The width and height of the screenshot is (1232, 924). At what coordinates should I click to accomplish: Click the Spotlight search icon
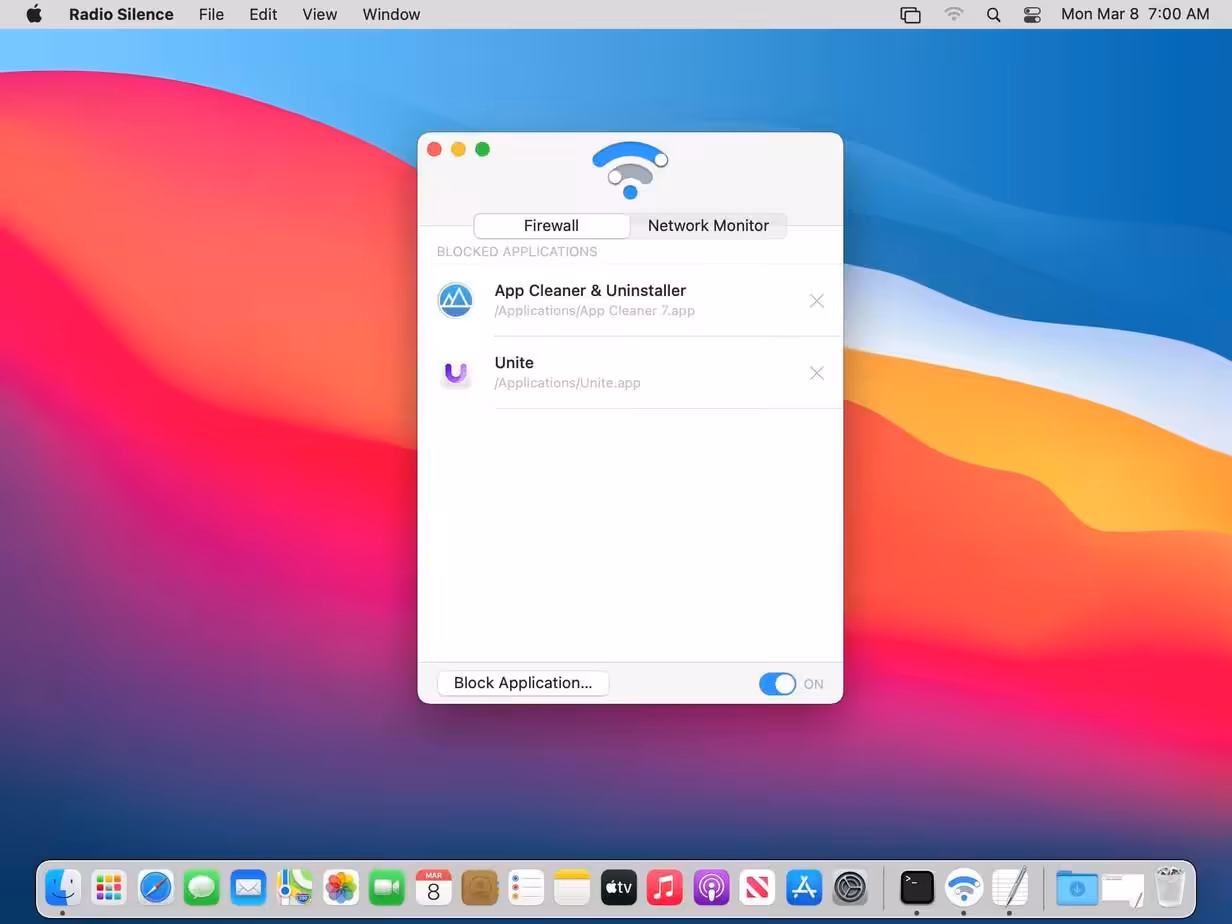coord(993,14)
